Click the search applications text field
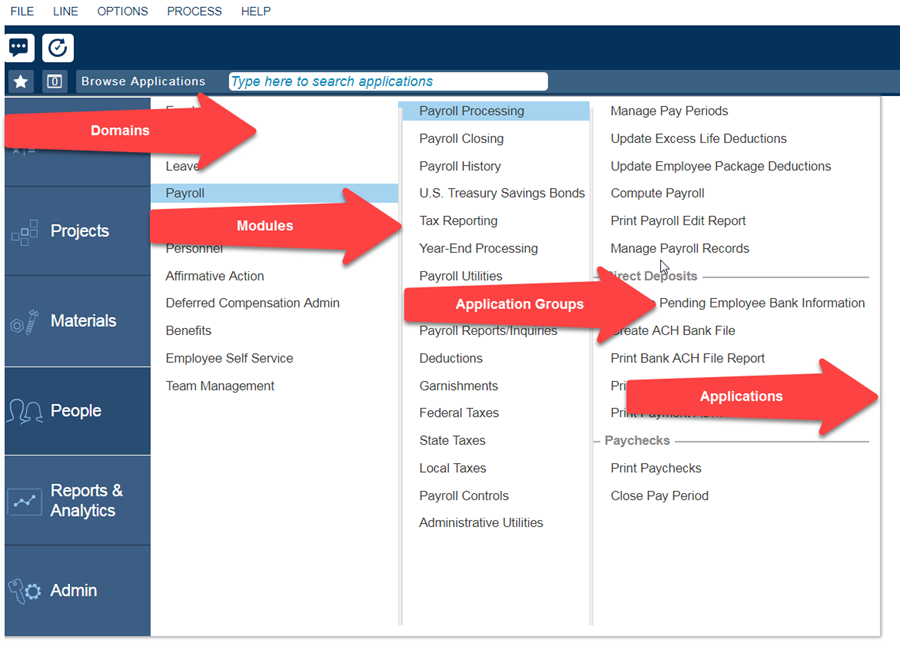 pos(388,82)
